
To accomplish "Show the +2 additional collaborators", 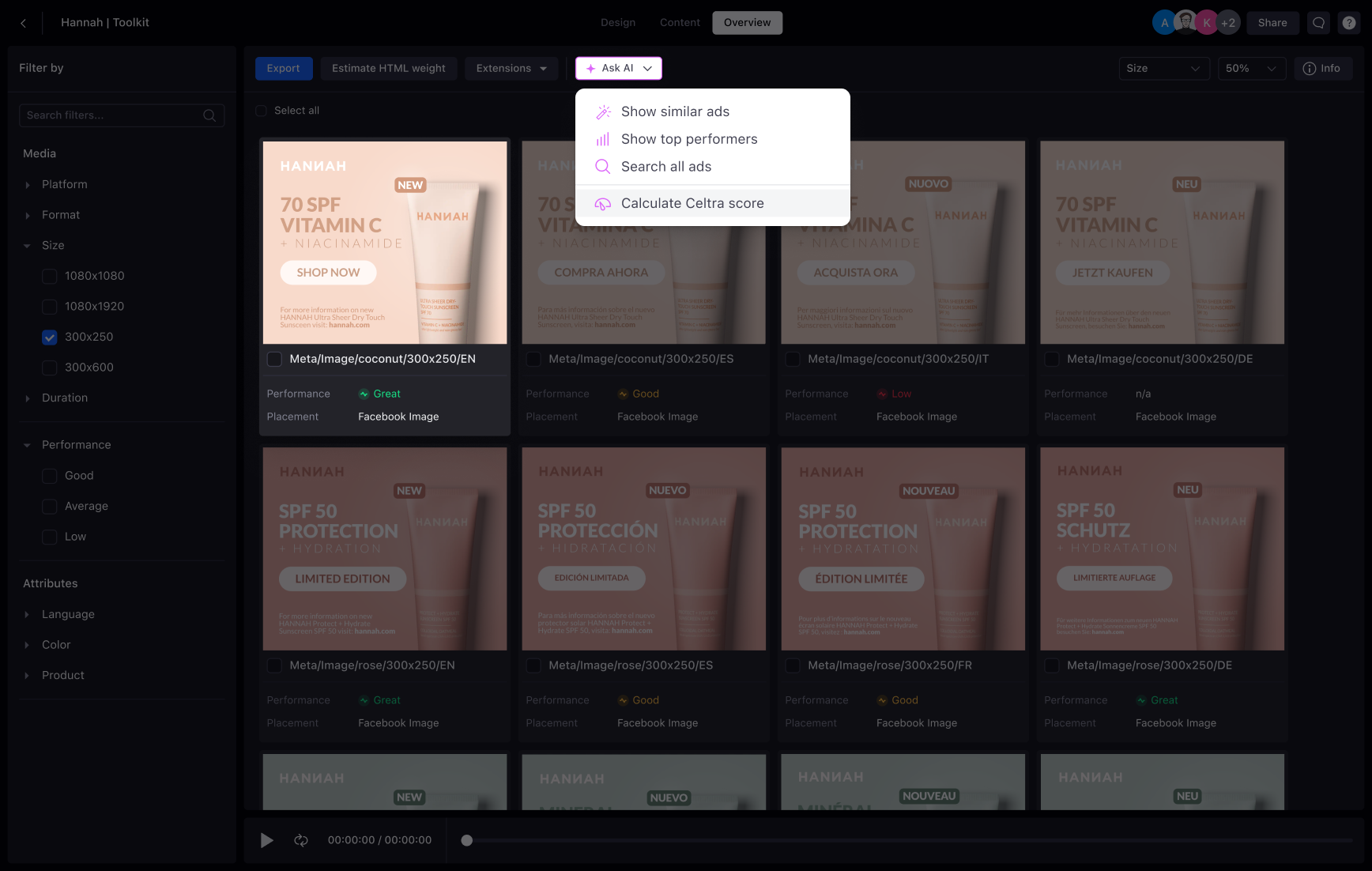I will coord(1228,23).
